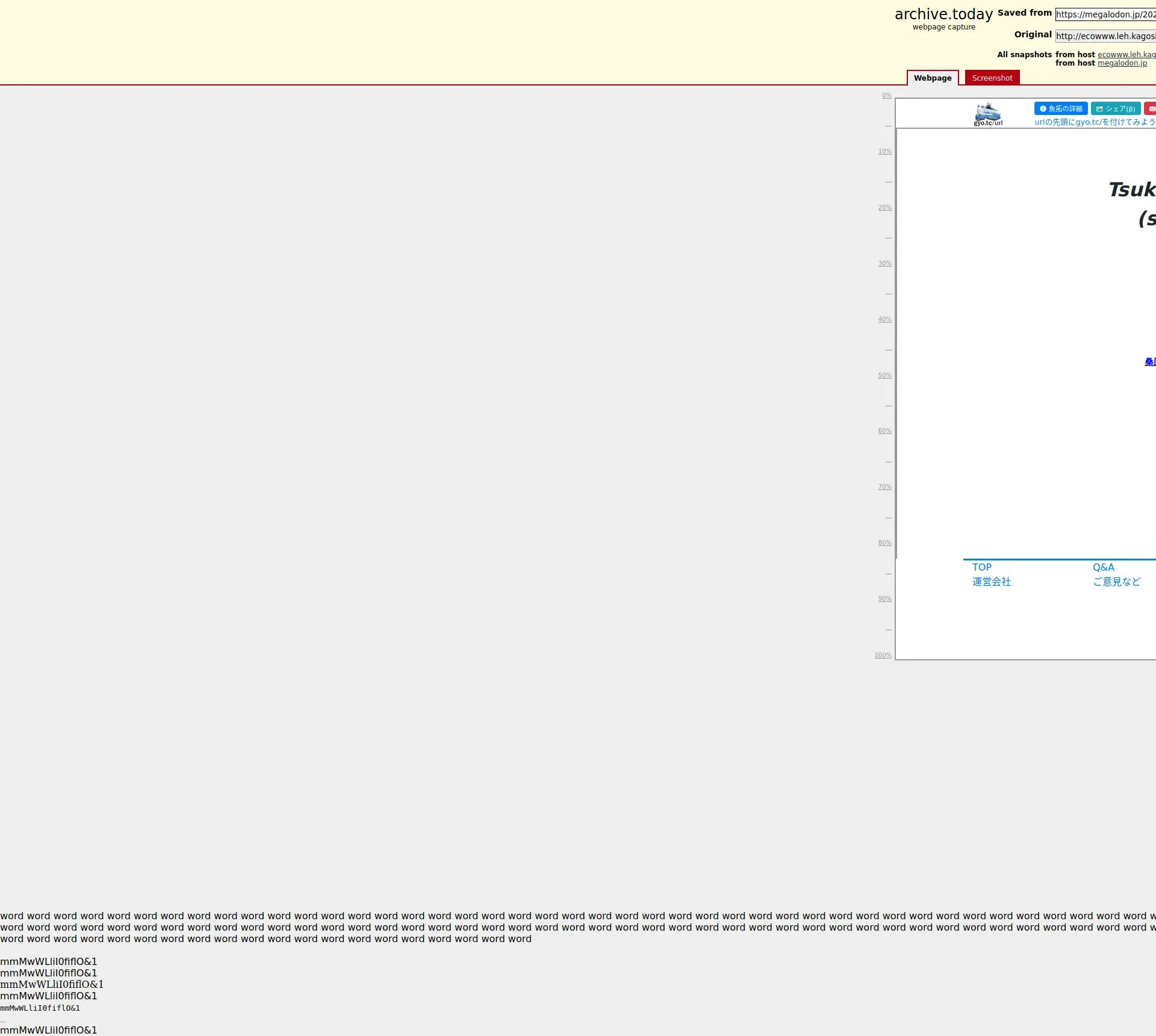Click the archive.today title link

pyautogui.click(x=943, y=14)
